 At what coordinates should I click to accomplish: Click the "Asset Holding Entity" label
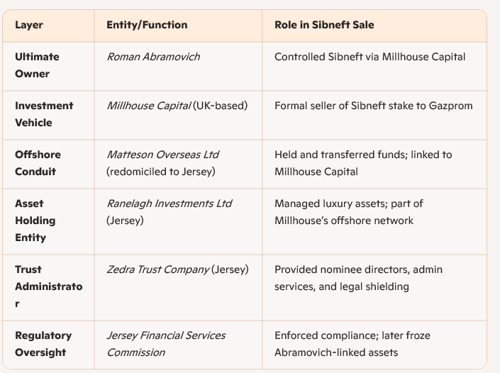(35, 220)
